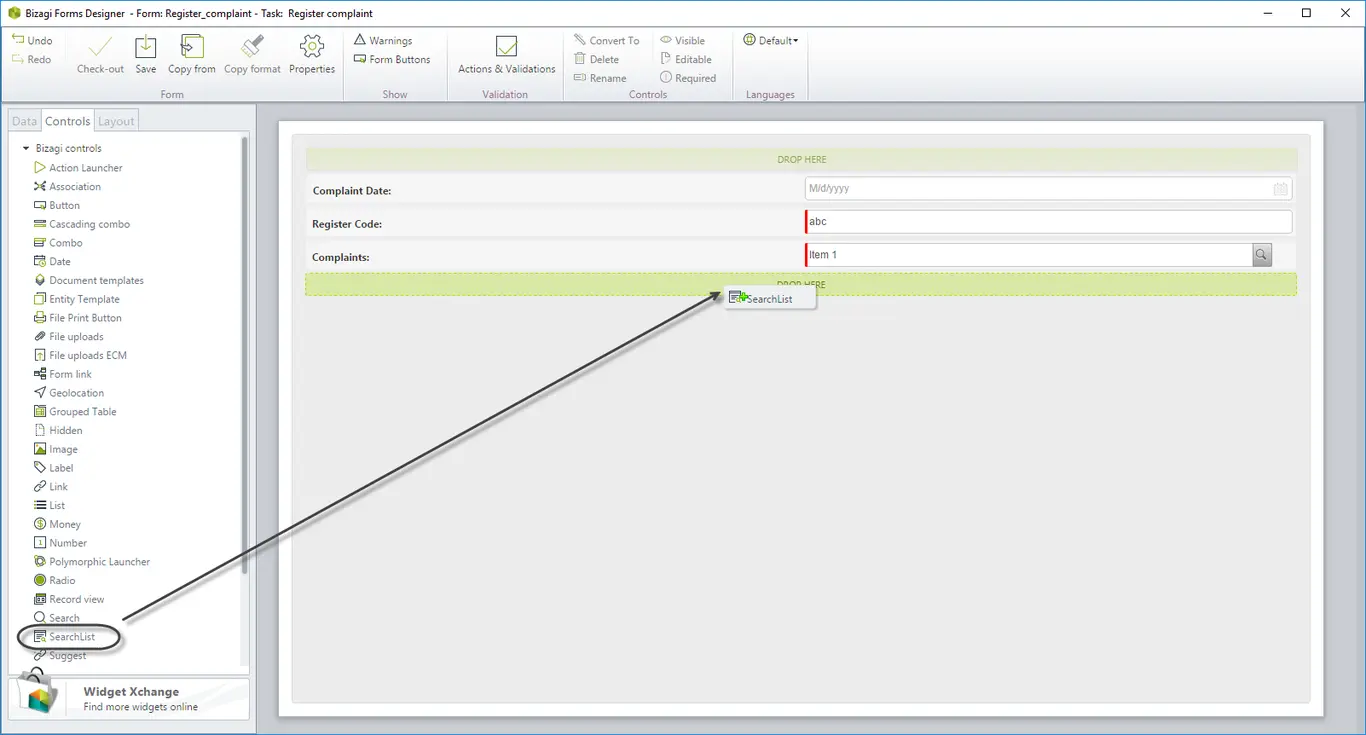1366x735 pixels.
Task: Toggle the Visible property
Action: coord(683,40)
